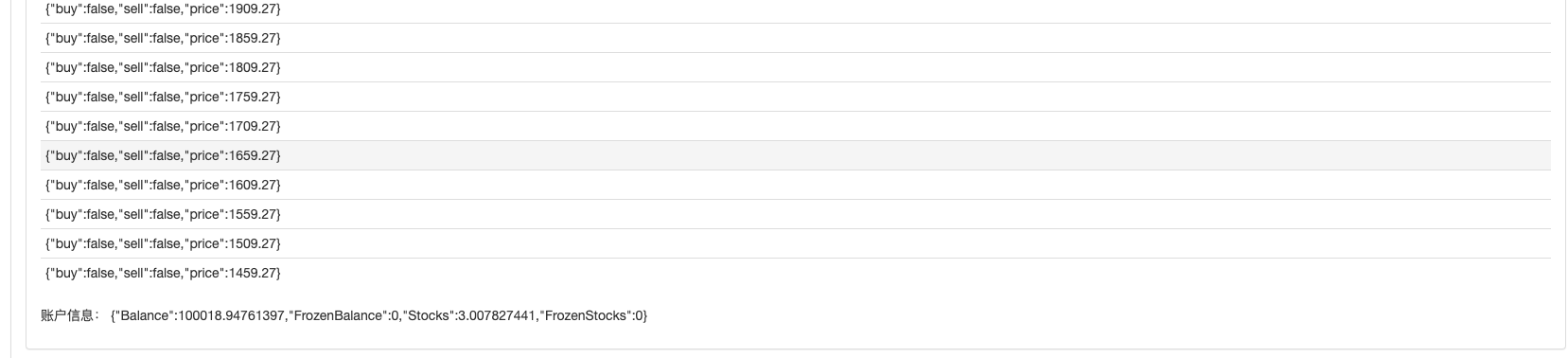
Task: Click the "price":1659.27 text in highlighted row
Action: (x=230, y=155)
